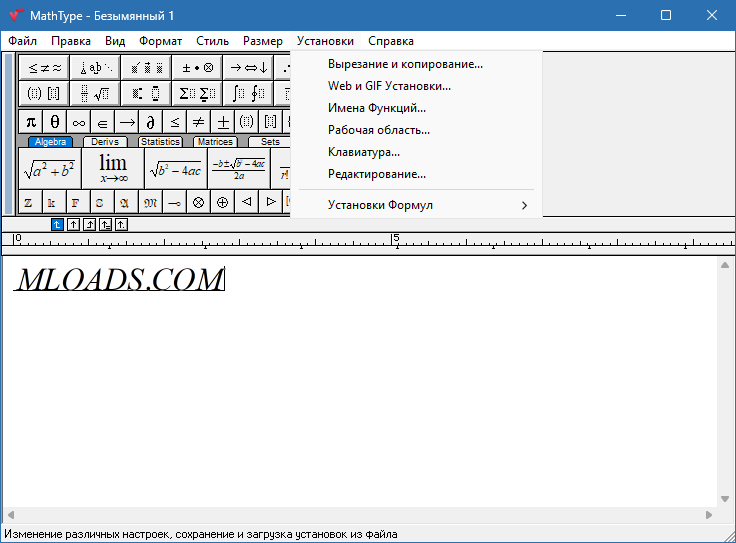Open the operator symbols palette (± • ⊗)
Viewport: 736px width, 543px height.
coord(198,68)
